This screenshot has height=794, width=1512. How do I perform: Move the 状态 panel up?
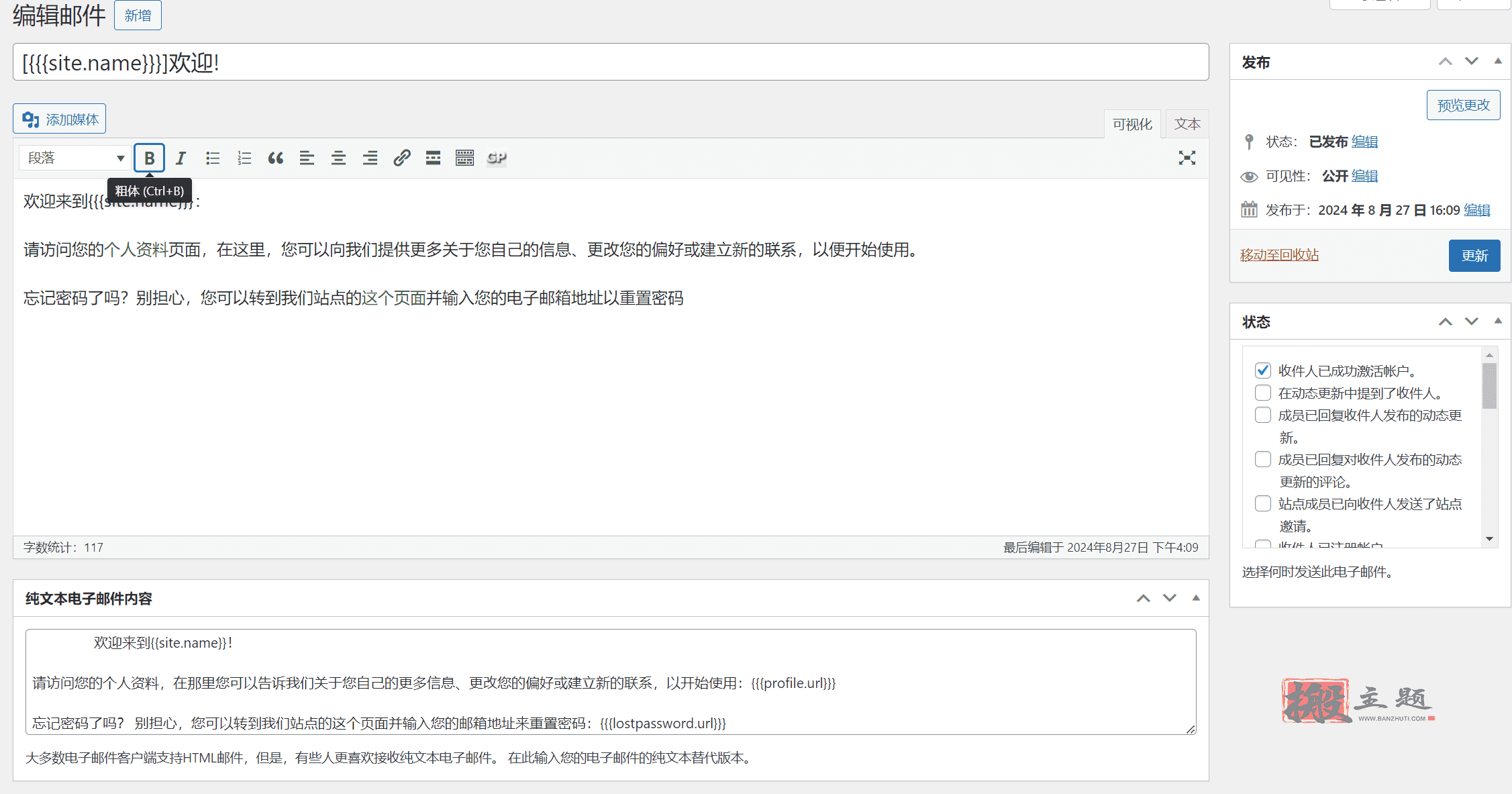point(1445,321)
